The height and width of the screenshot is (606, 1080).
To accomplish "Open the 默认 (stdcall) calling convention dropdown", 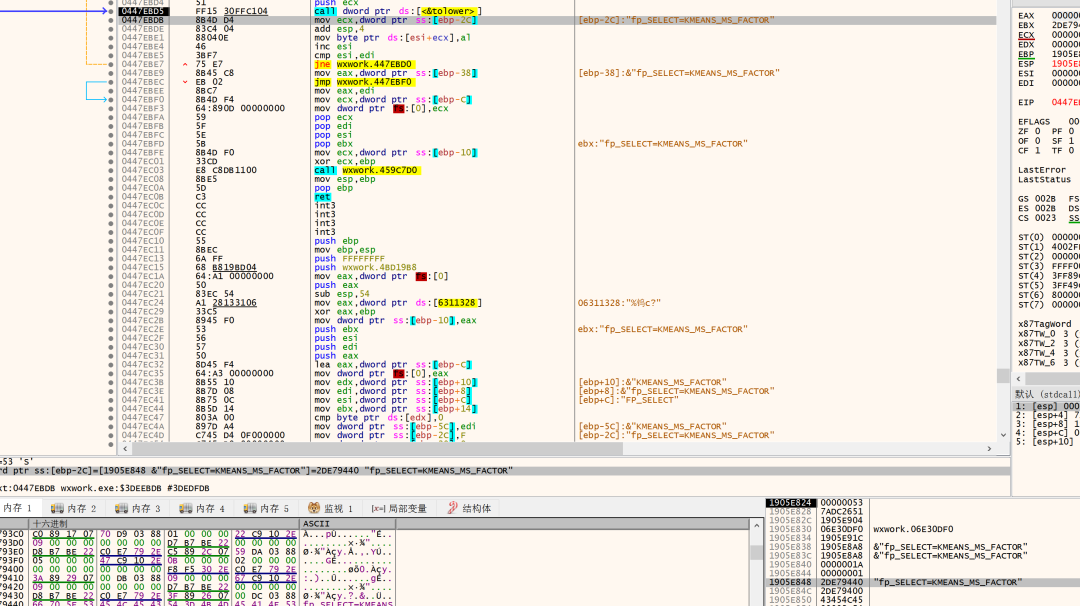I will [x=1046, y=393].
